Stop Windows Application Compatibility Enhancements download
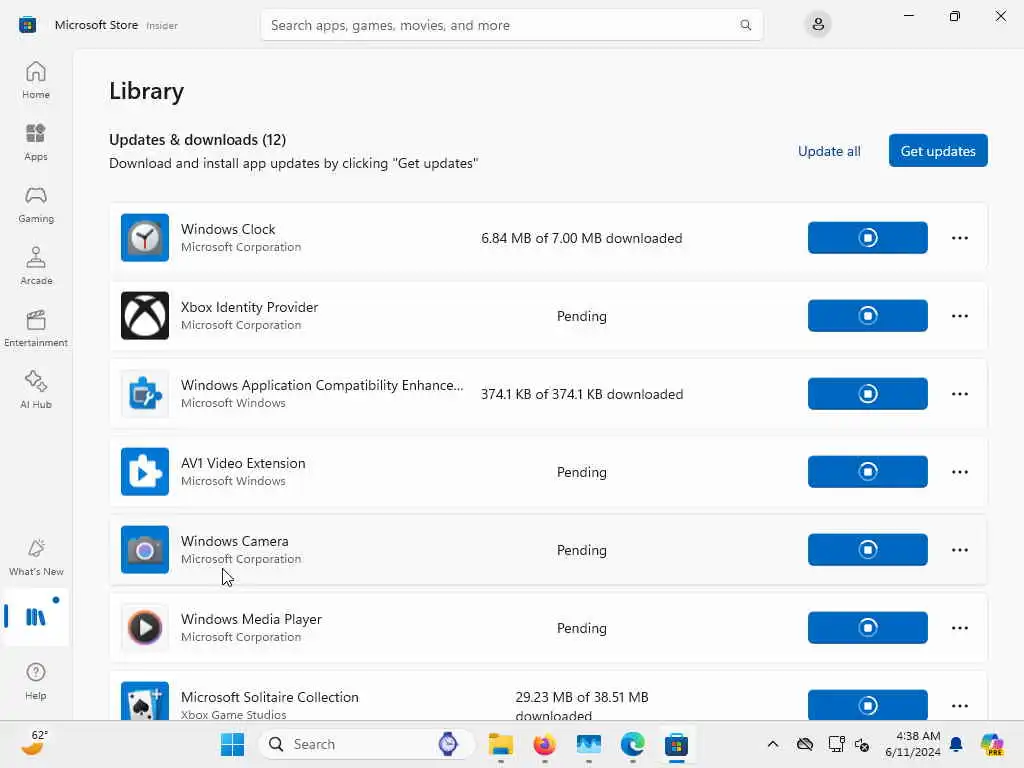Viewport: 1024px width, 768px height. pos(867,394)
